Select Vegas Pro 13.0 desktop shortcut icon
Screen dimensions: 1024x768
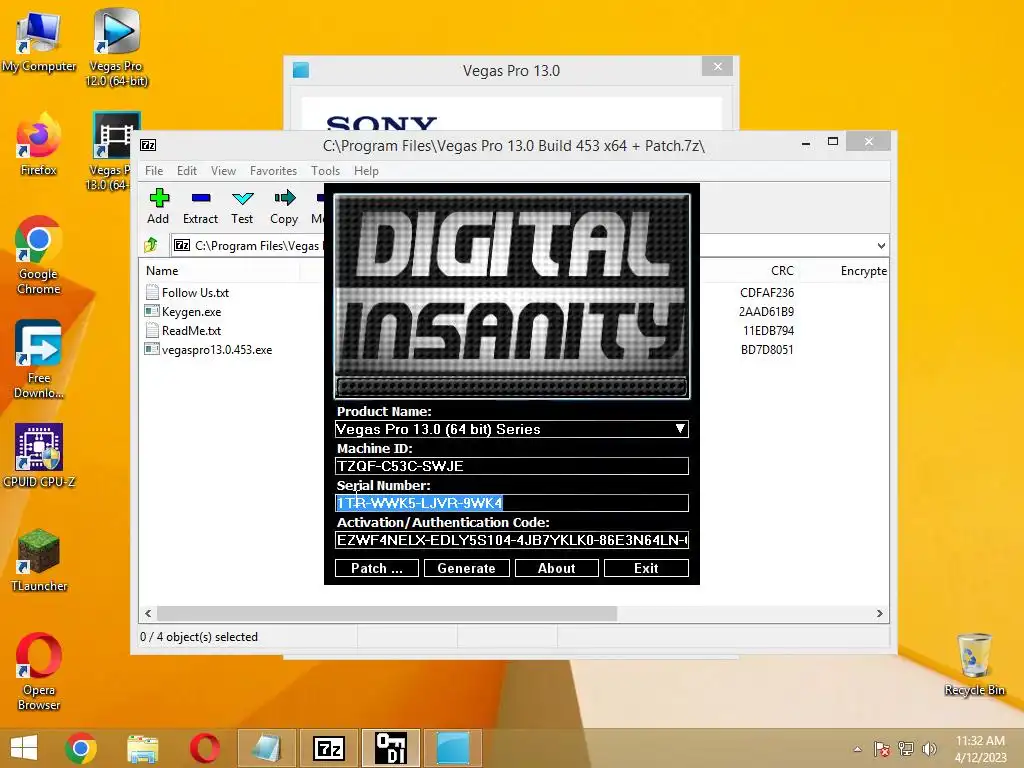click(111, 152)
